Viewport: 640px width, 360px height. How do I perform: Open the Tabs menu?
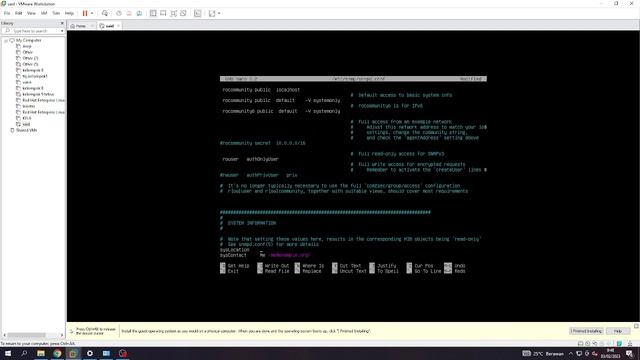point(56,13)
